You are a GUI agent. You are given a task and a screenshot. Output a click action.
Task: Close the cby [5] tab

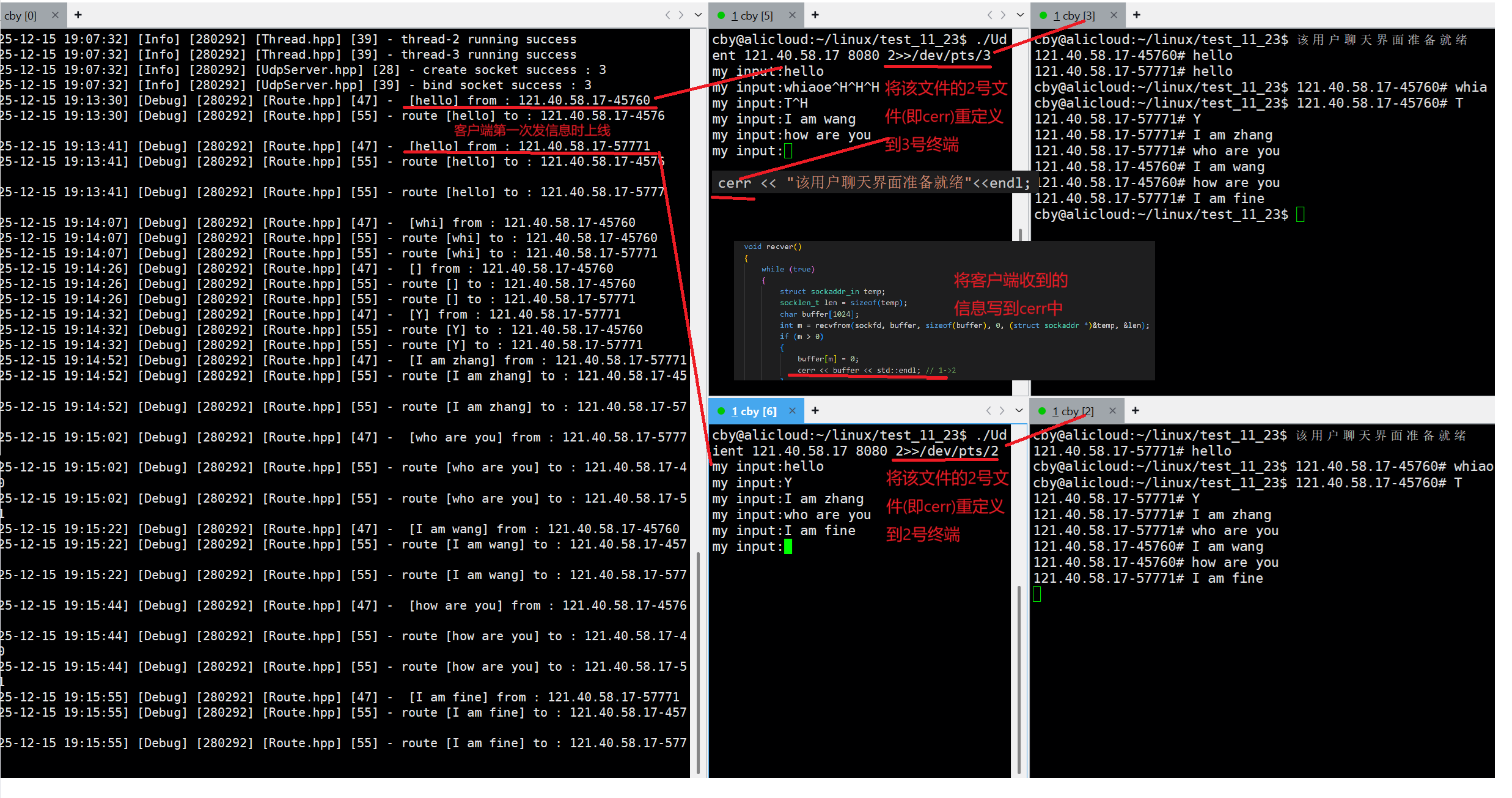pyautogui.click(x=793, y=15)
